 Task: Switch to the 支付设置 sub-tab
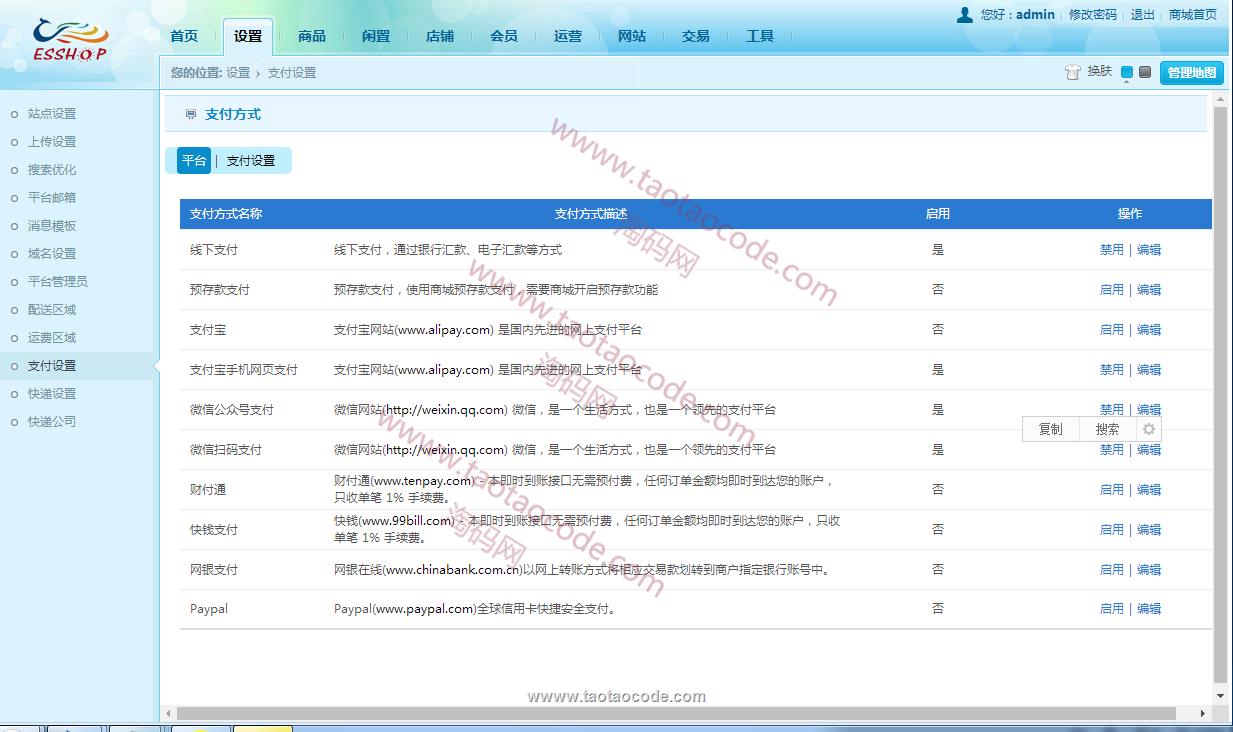click(x=250, y=161)
